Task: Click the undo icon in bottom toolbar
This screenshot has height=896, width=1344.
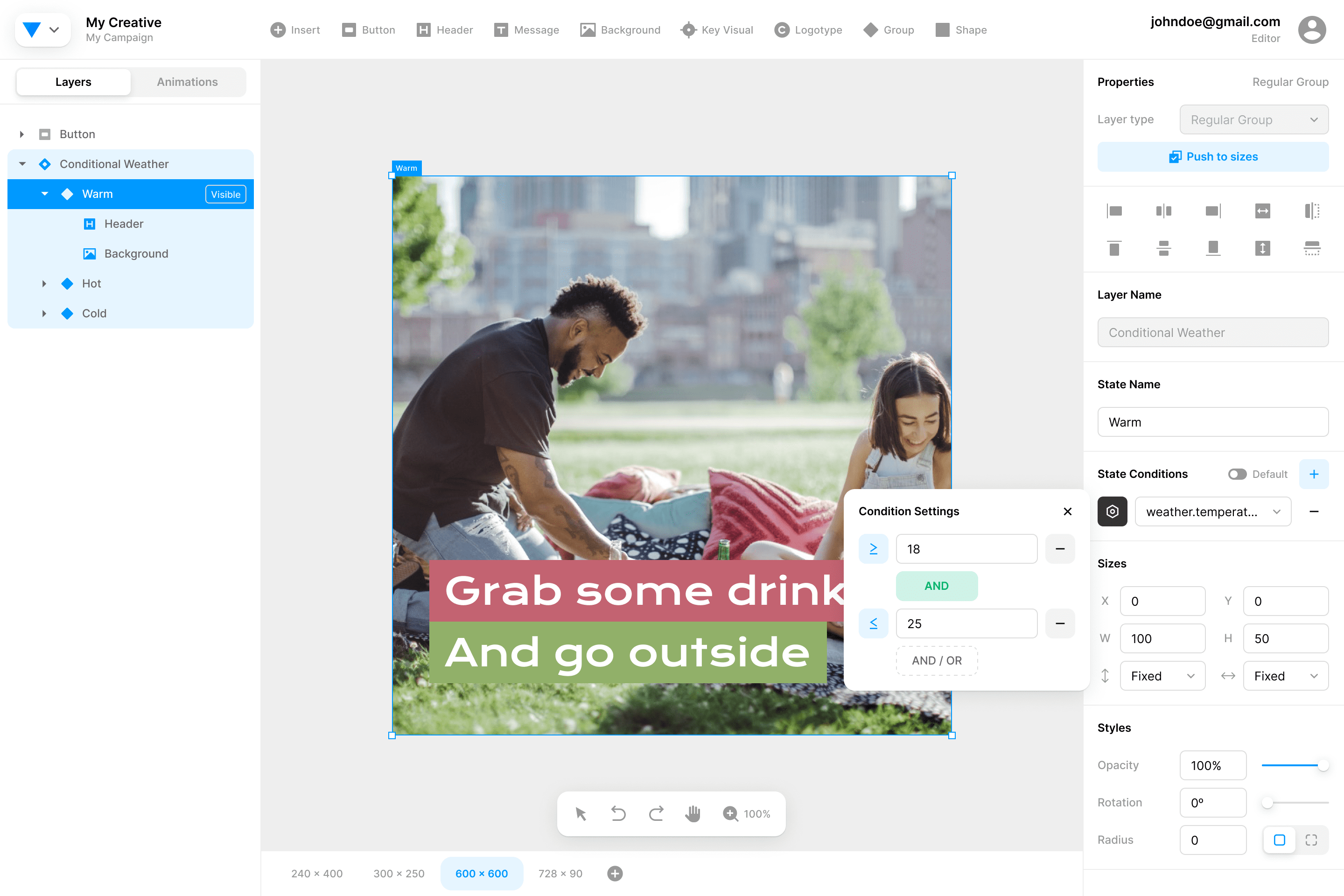Action: 618,813
